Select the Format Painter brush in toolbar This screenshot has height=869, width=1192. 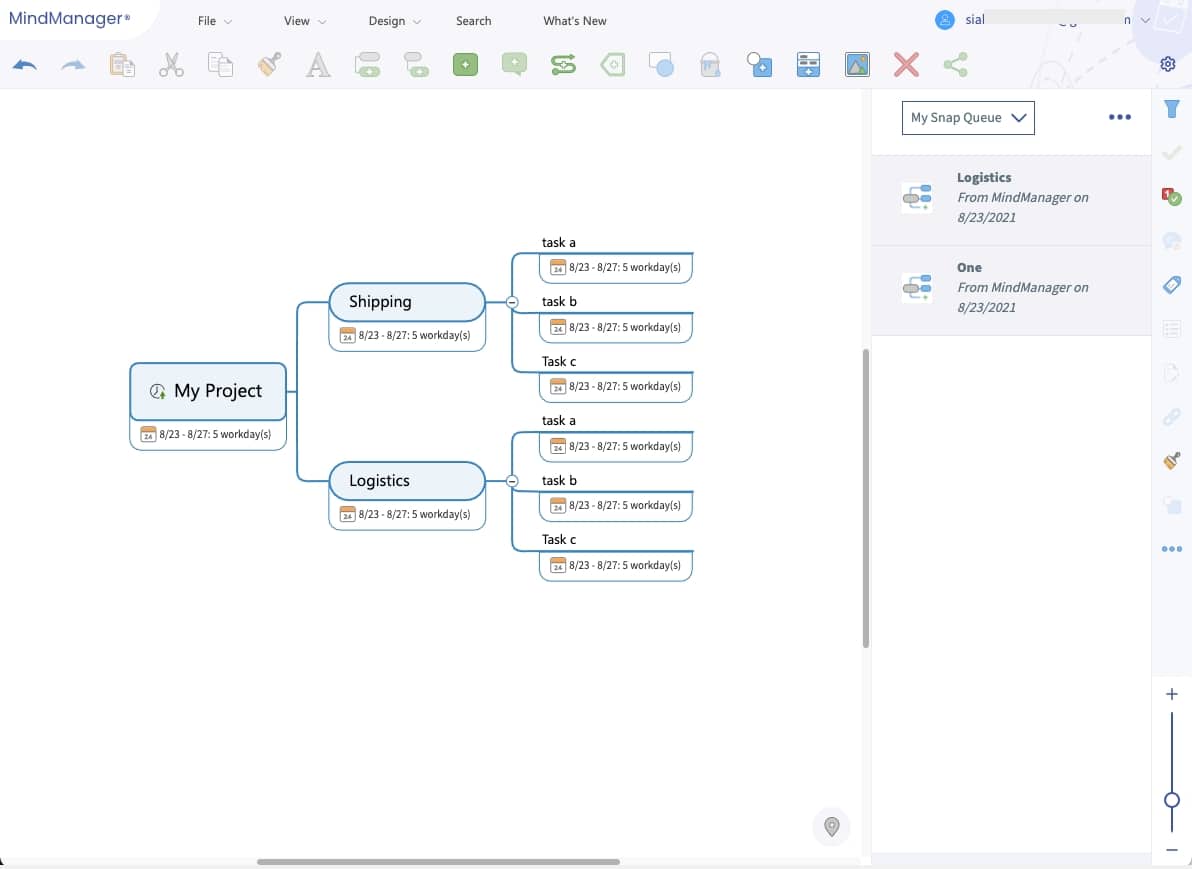(269, 65)
